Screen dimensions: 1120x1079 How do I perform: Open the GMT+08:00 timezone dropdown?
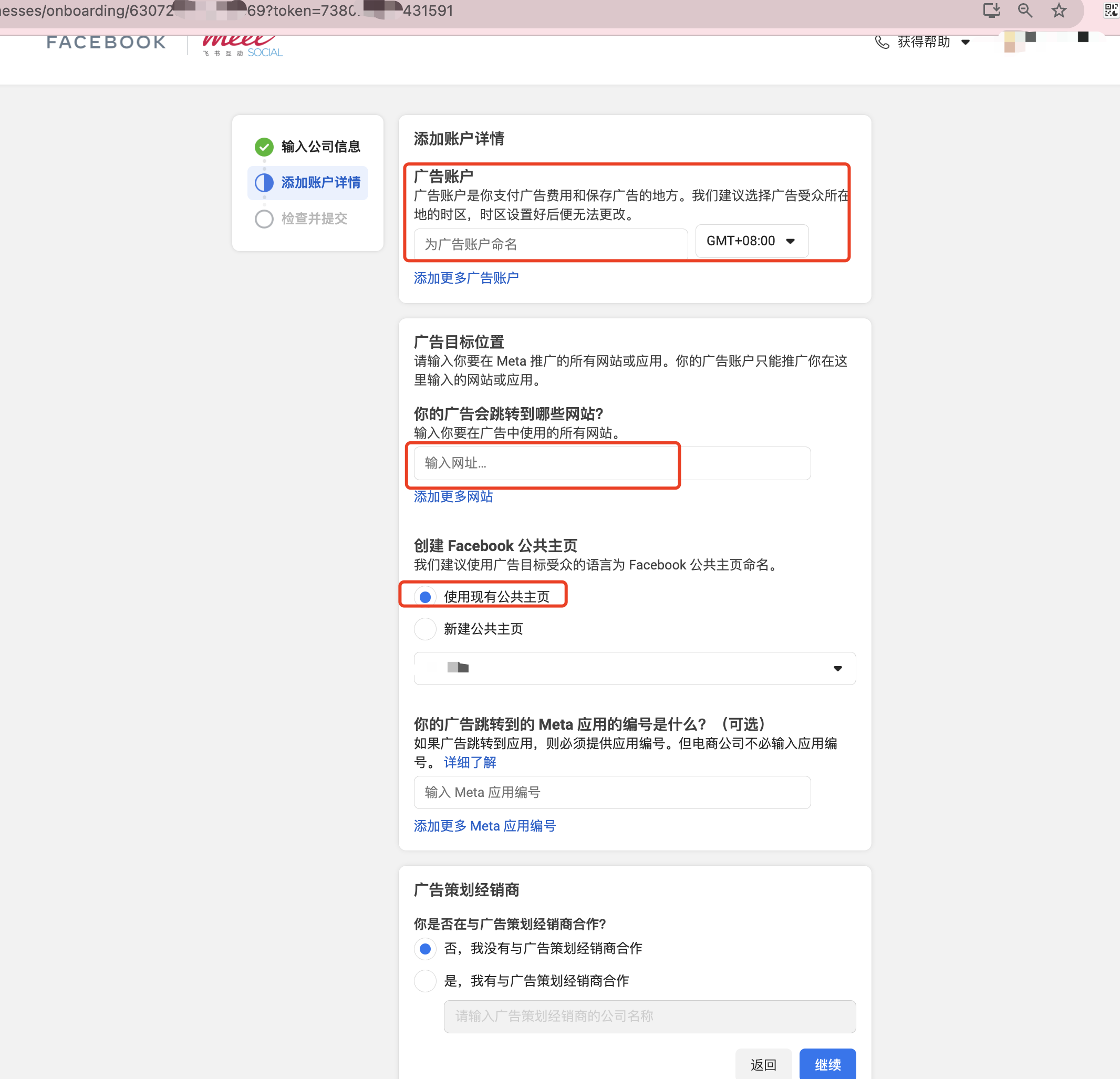coord(751,241)
